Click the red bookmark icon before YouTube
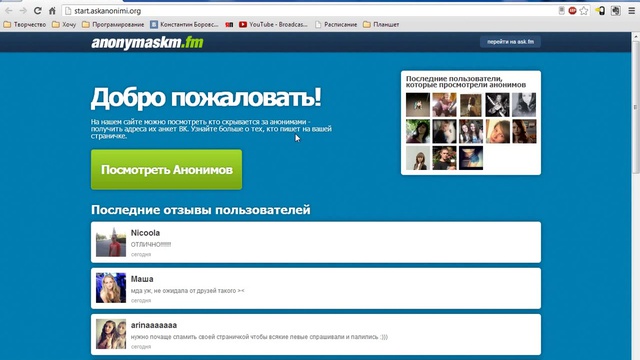This screenshot has height=360, width=640. coord(229,24)
